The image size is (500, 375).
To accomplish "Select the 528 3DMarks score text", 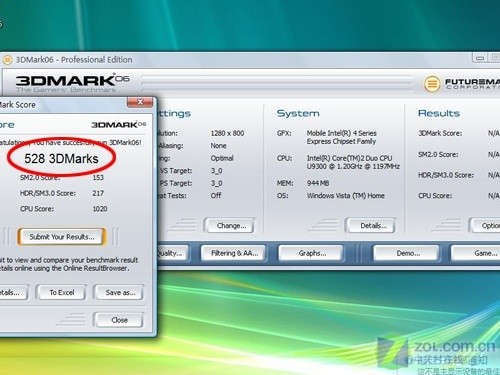I will [61, 159].
